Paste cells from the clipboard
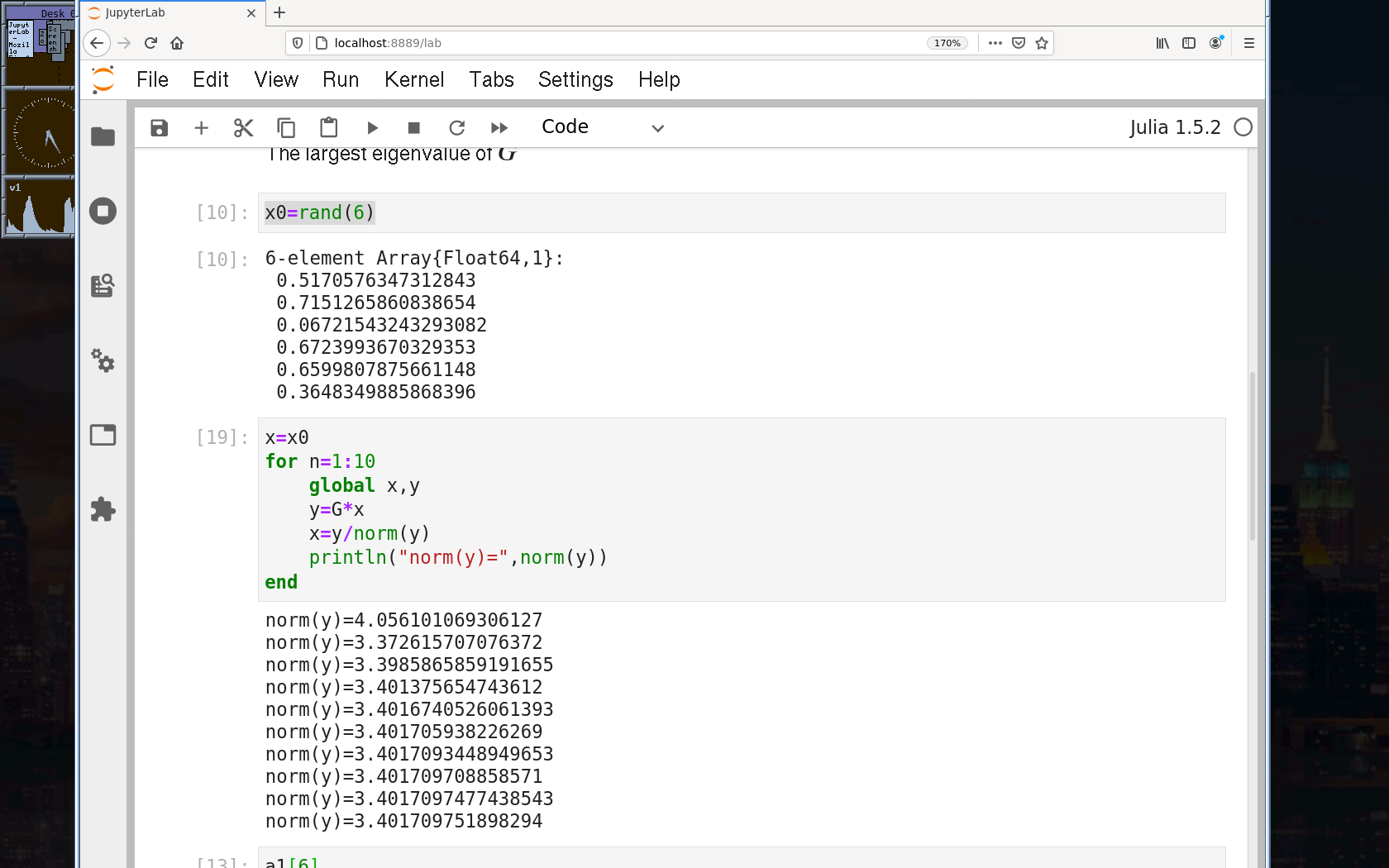This screenshot has height=868, width=1389. point(328,128)
